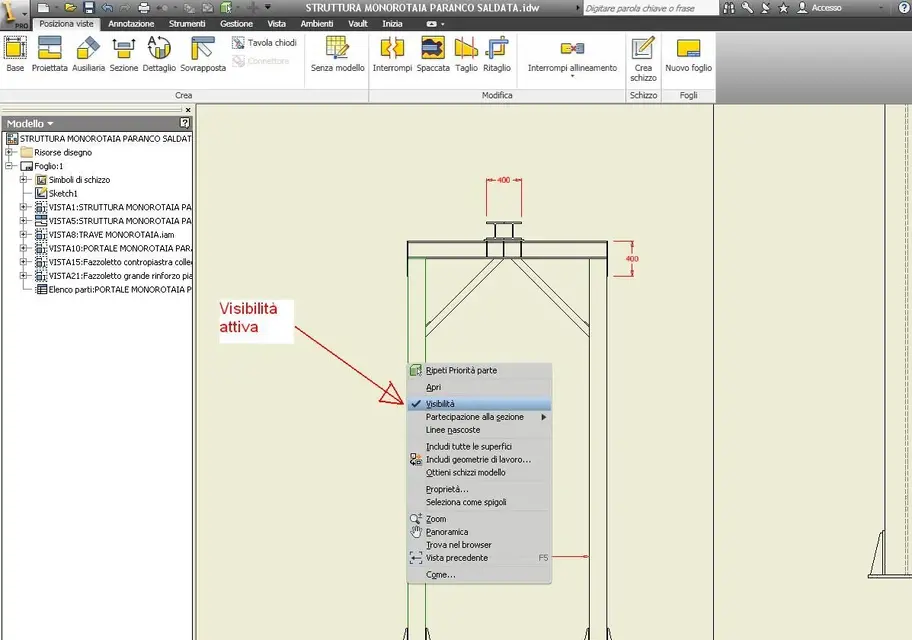Open the Modello panel dropdown
912x640 pixels.
31,123
